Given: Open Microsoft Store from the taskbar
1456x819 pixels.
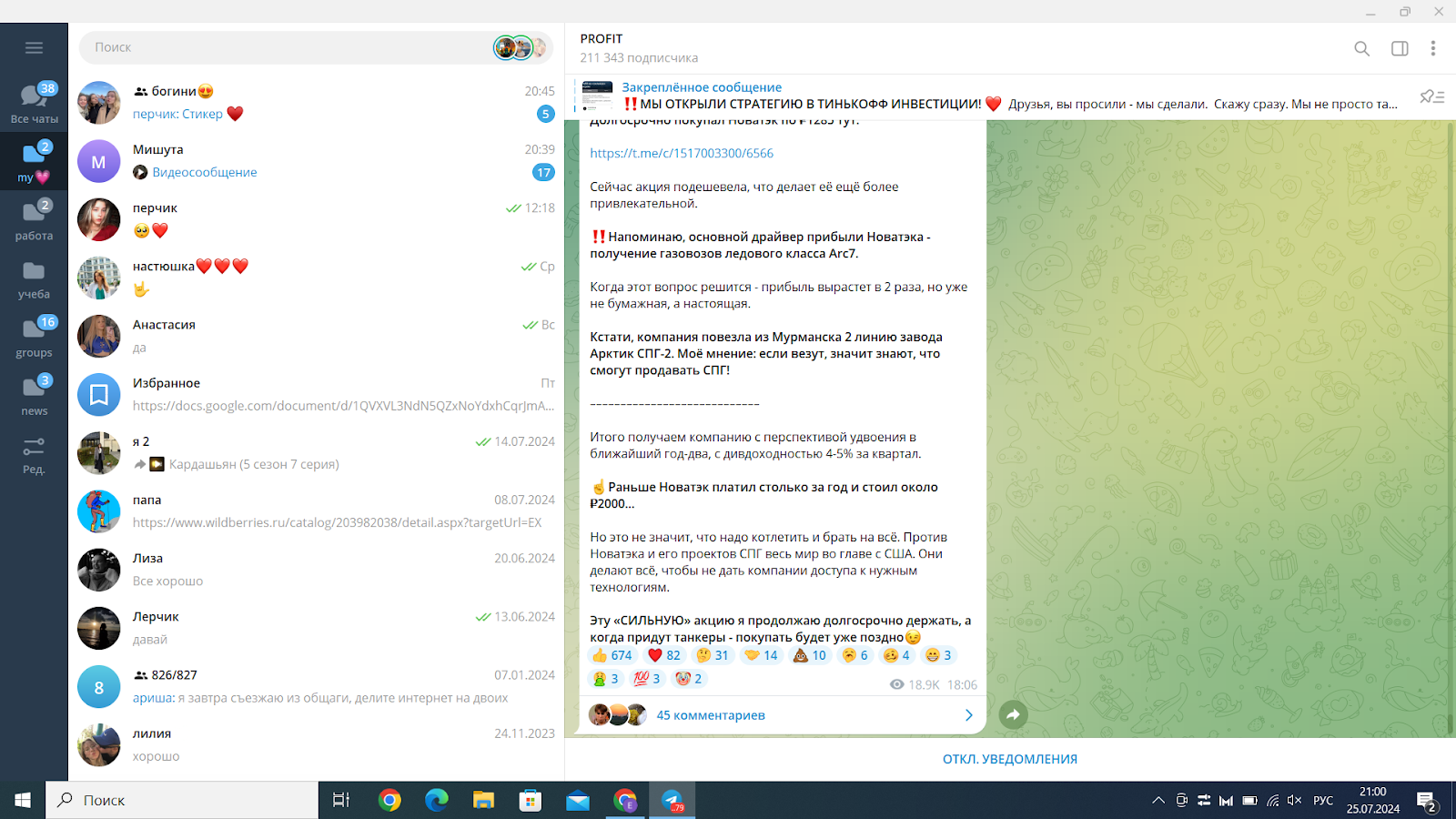Looking at the screenshot, I should [x=531, y=800].
